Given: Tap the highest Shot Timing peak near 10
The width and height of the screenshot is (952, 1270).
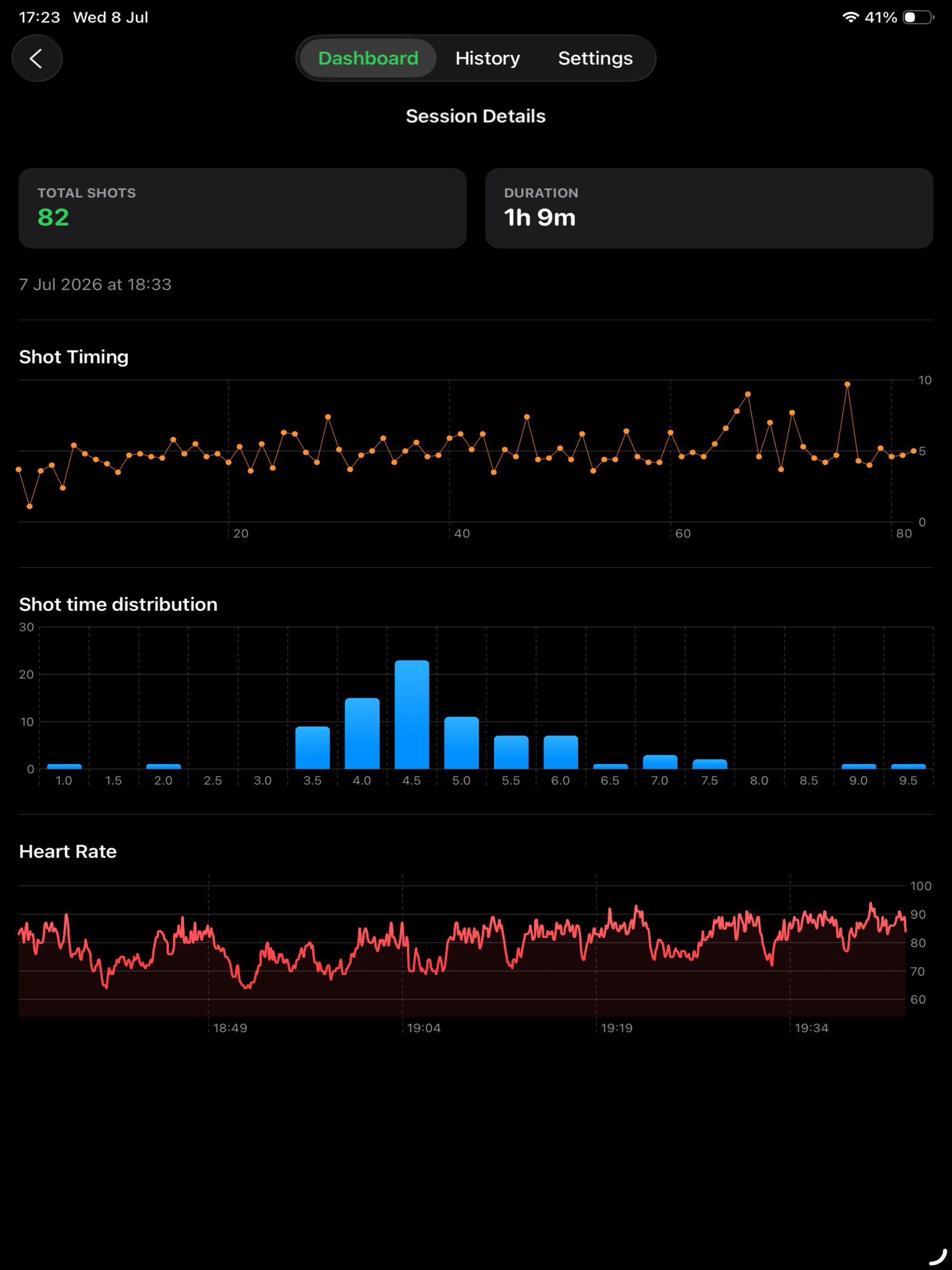Looking at the screenshot, I should [847, 384].
